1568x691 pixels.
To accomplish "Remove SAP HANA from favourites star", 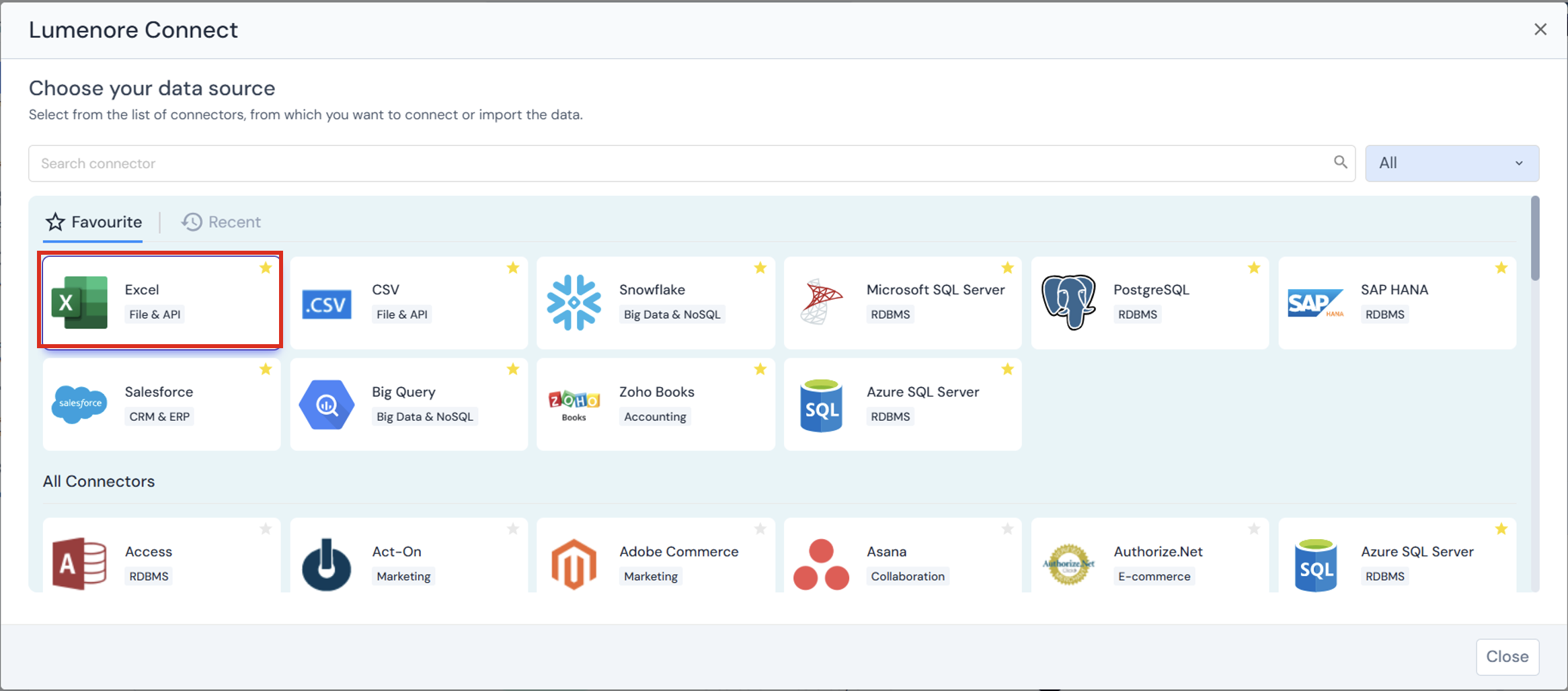I will (1501, 268).
